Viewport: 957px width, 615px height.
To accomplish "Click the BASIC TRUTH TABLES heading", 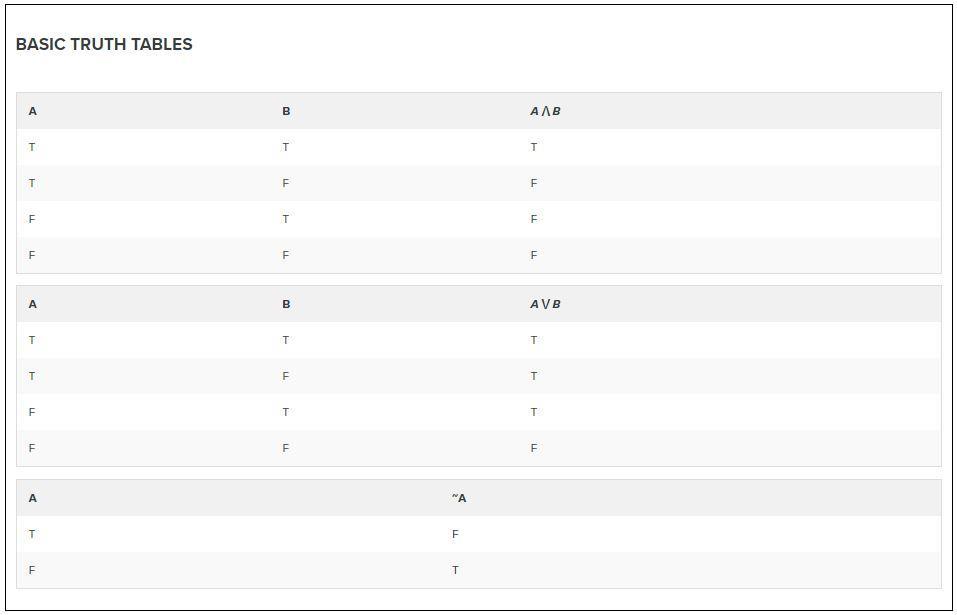I will click(x=104, y=44).
